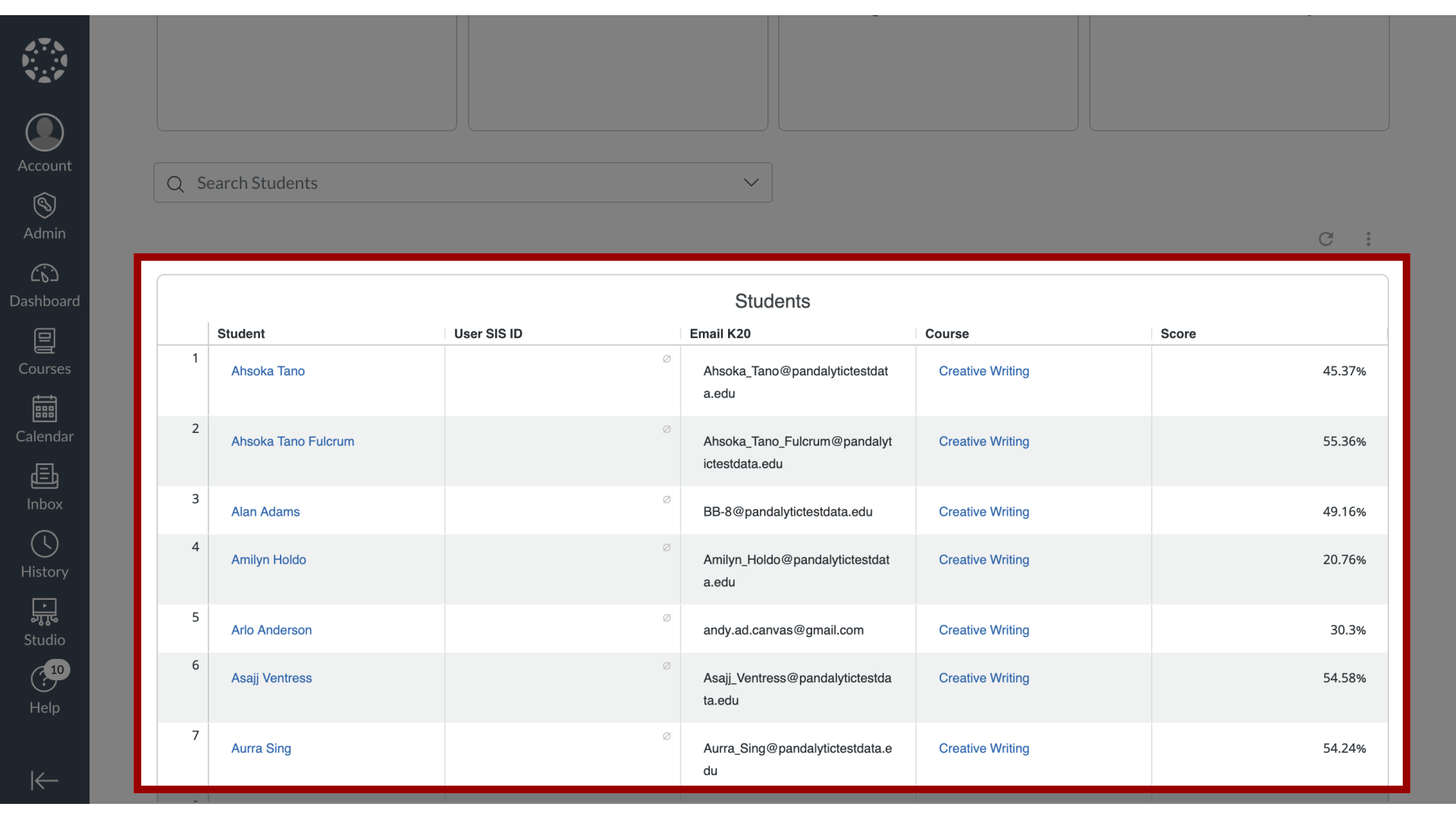Click the null icon in Arlo Anderson's SIS ID cell
Screen dimensions: 1456x819
coord(667,617)
